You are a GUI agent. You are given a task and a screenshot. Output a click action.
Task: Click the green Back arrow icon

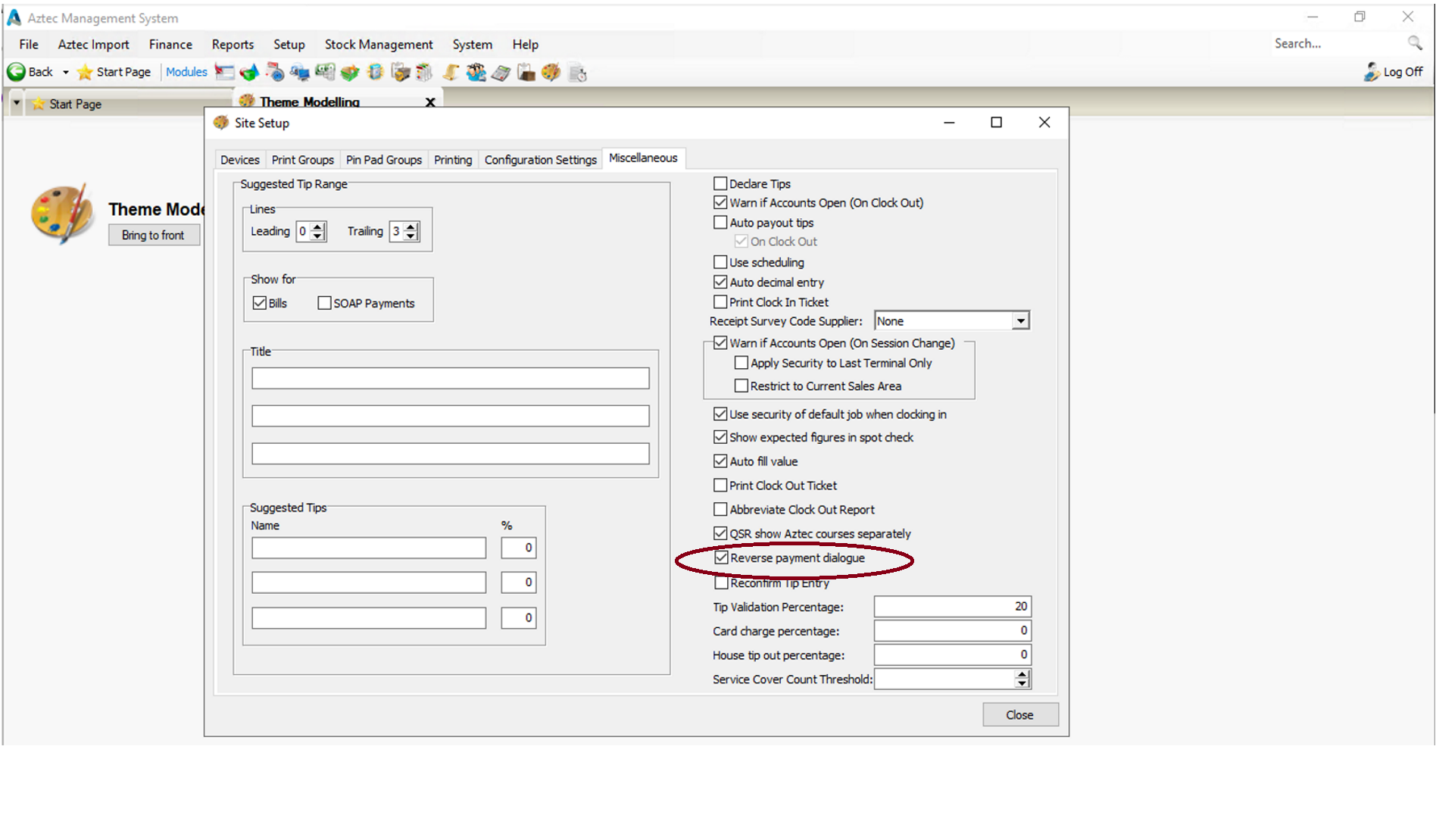pyautogui.click(x=16, y=72)
